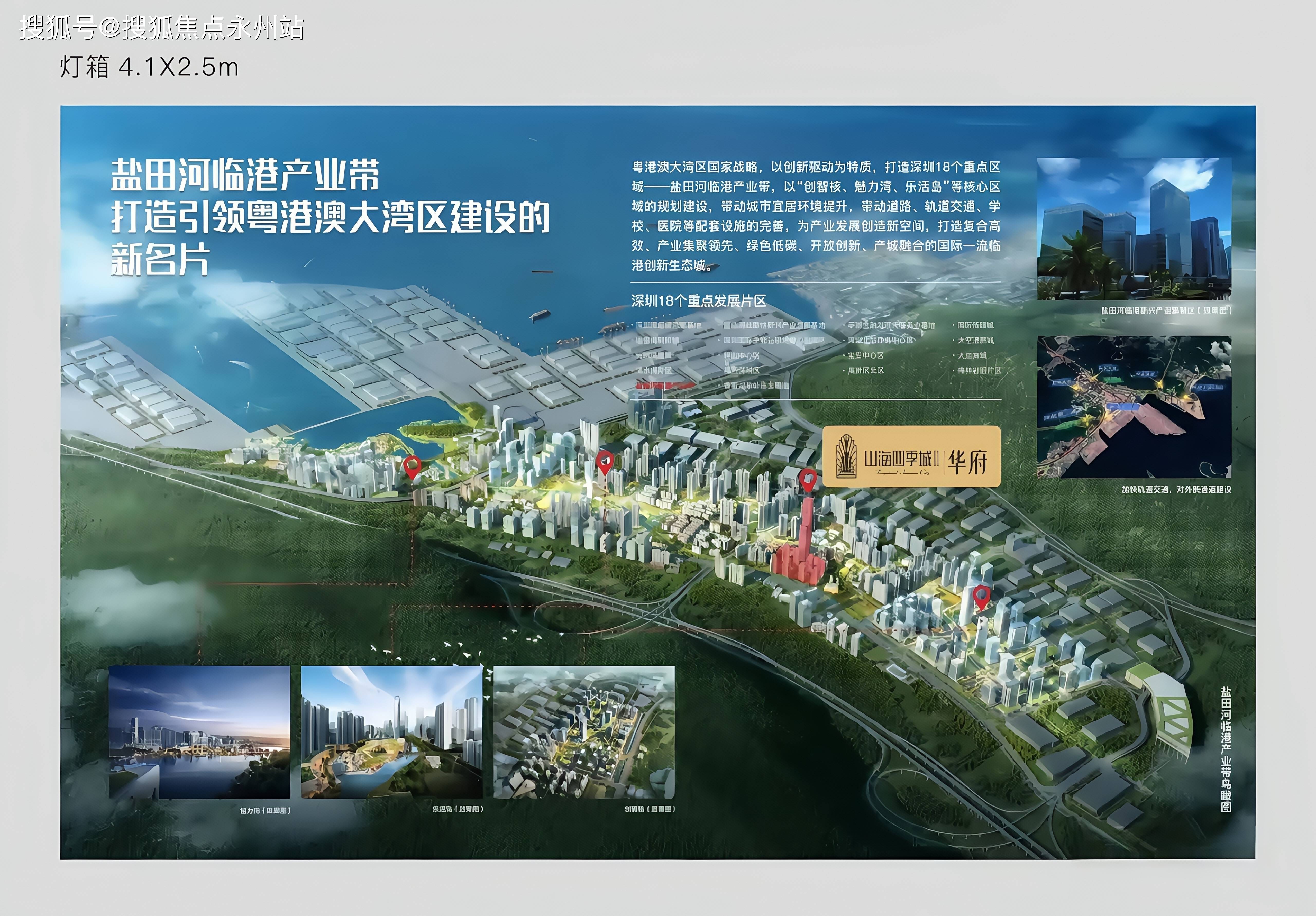Open the night aerial port map image
Viewport: 1316px width, 916px height.
tap(1134, 407)
